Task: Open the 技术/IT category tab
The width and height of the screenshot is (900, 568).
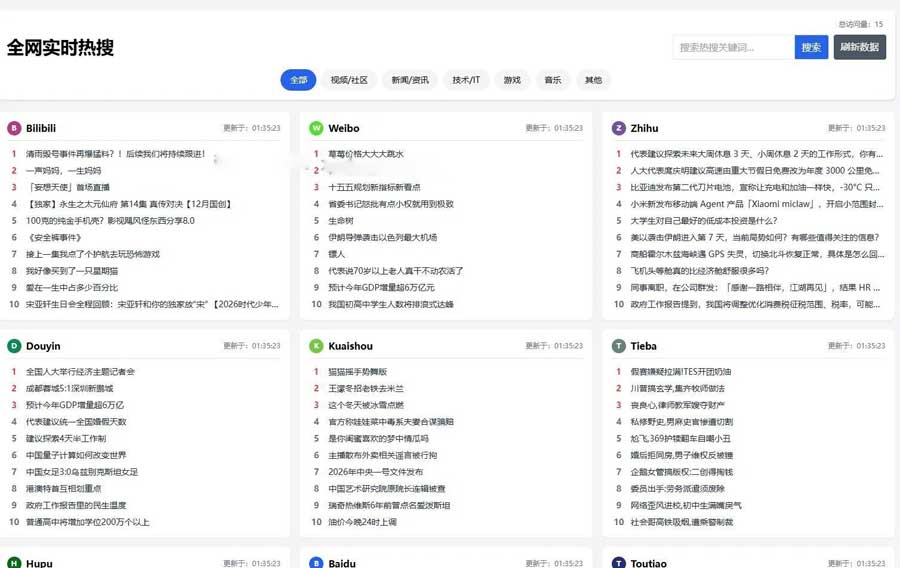Action: (465, 80)
